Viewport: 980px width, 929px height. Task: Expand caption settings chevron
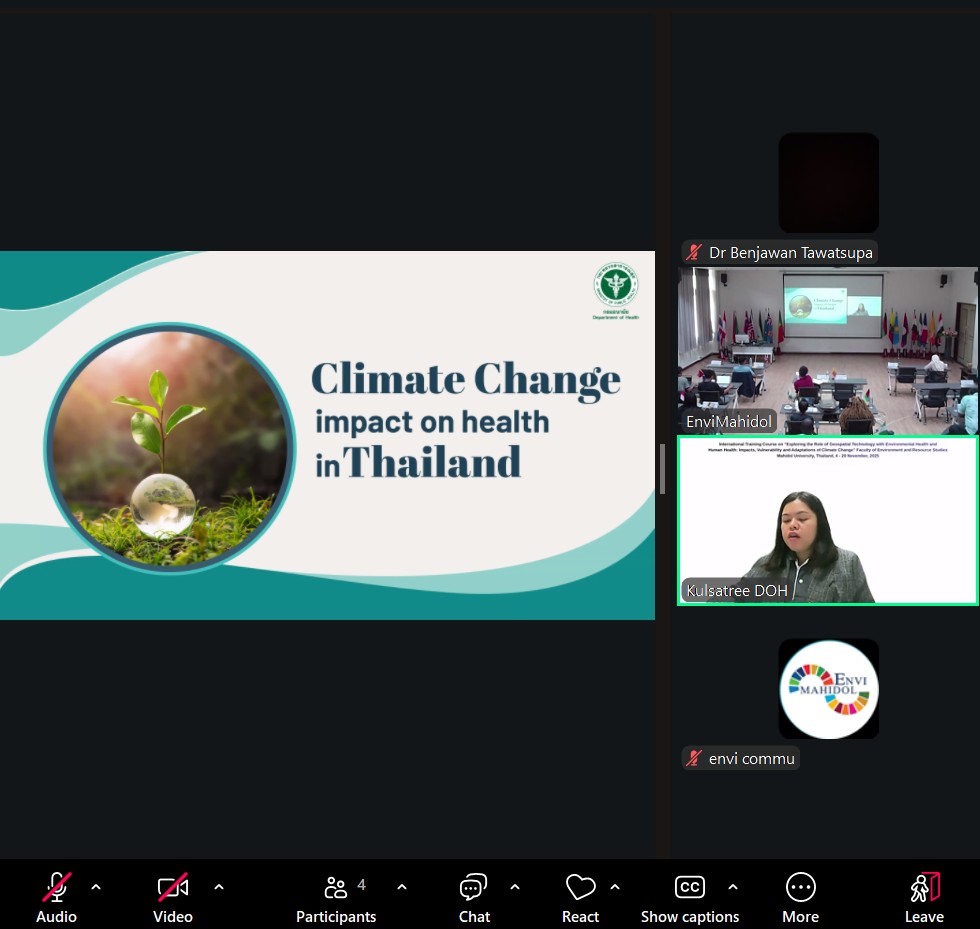click(733, 887)
